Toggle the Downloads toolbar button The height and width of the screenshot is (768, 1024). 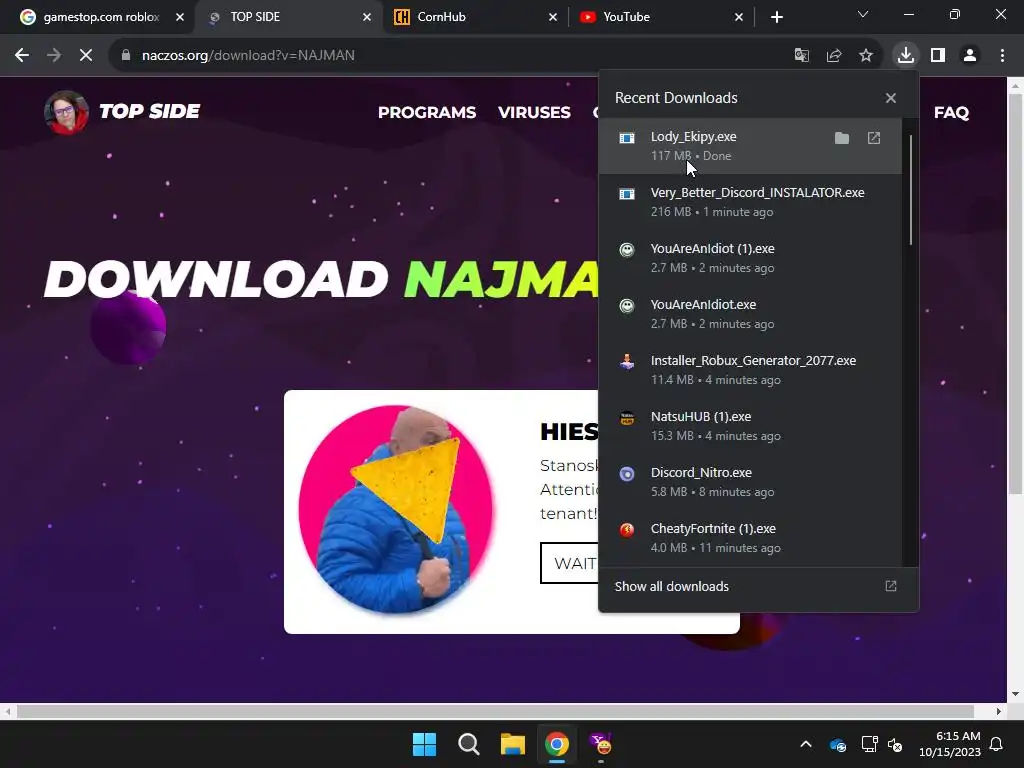906,55
